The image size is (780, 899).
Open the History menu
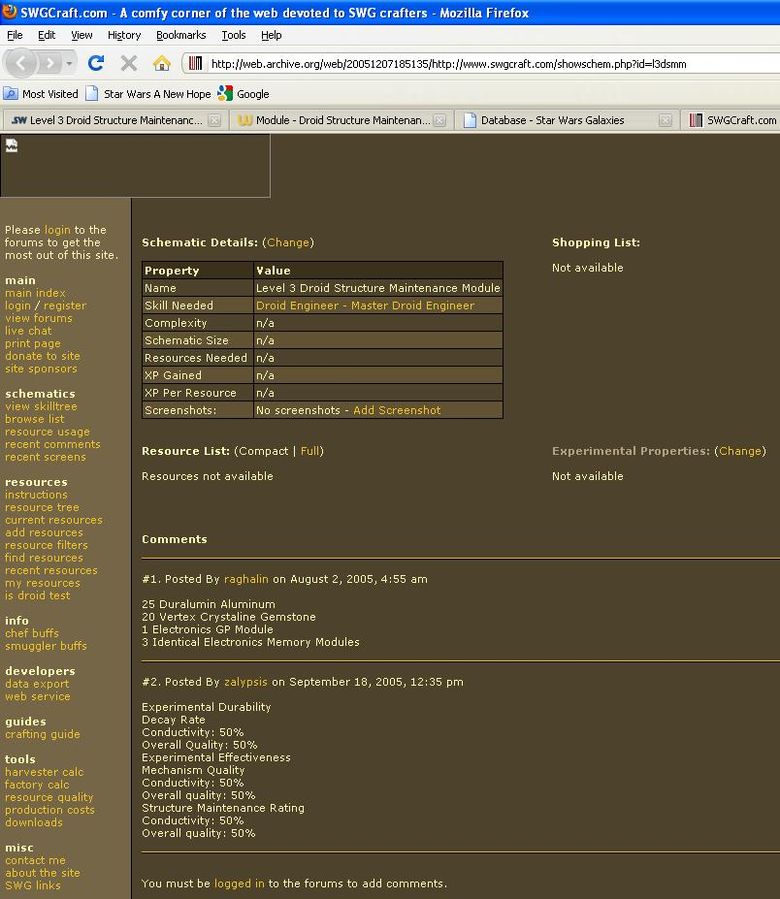click(x=124, y=35)
